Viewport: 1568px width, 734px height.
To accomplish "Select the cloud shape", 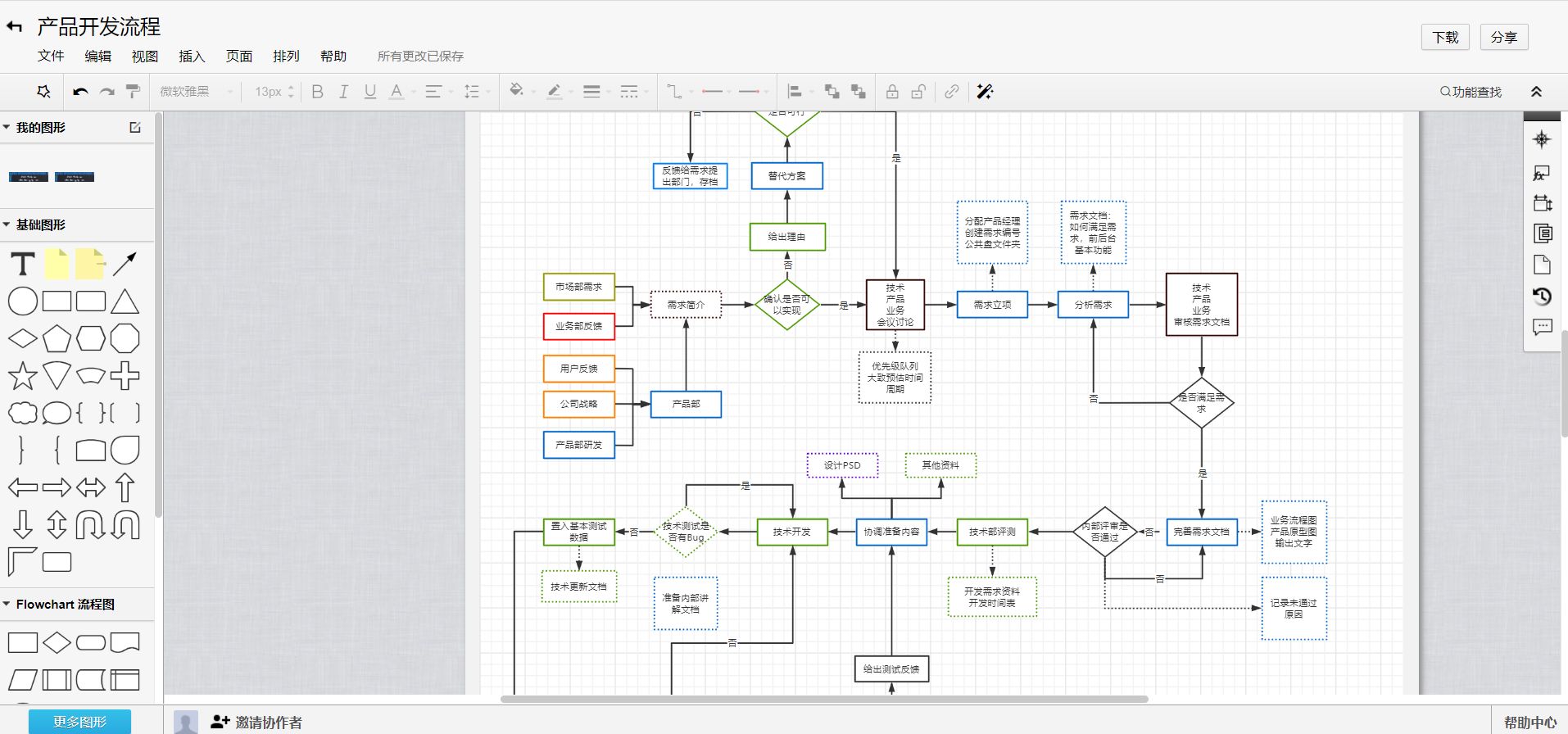I will (23, 413).
